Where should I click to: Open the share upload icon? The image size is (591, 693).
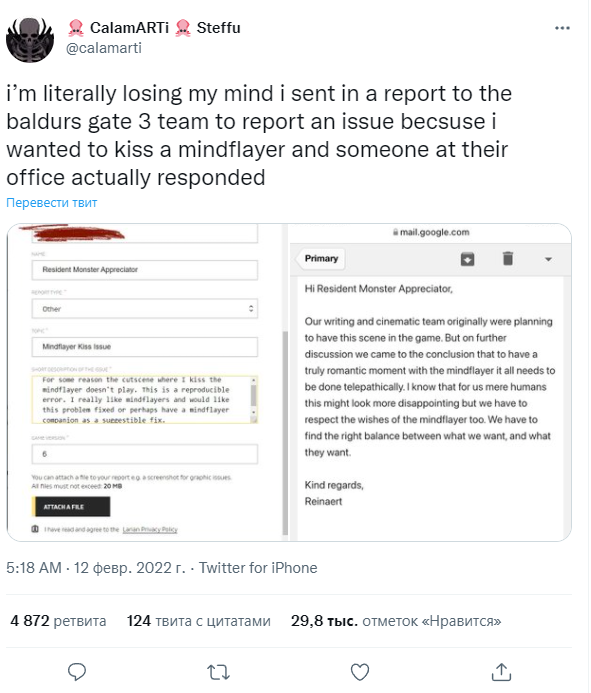(501, 672)
